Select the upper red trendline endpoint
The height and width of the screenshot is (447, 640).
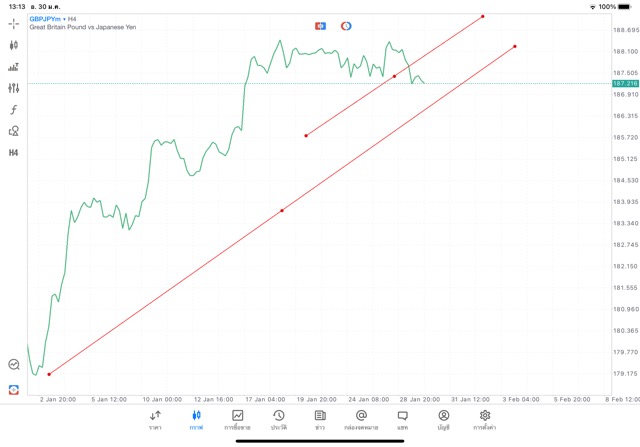[483, 16]
